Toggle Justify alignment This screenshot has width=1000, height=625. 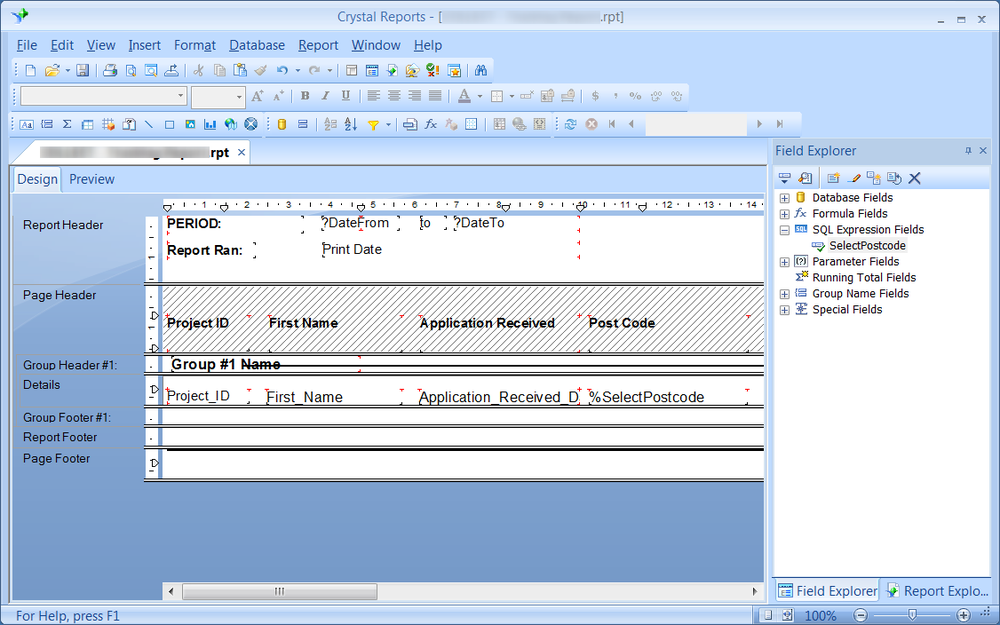point(435,96)
